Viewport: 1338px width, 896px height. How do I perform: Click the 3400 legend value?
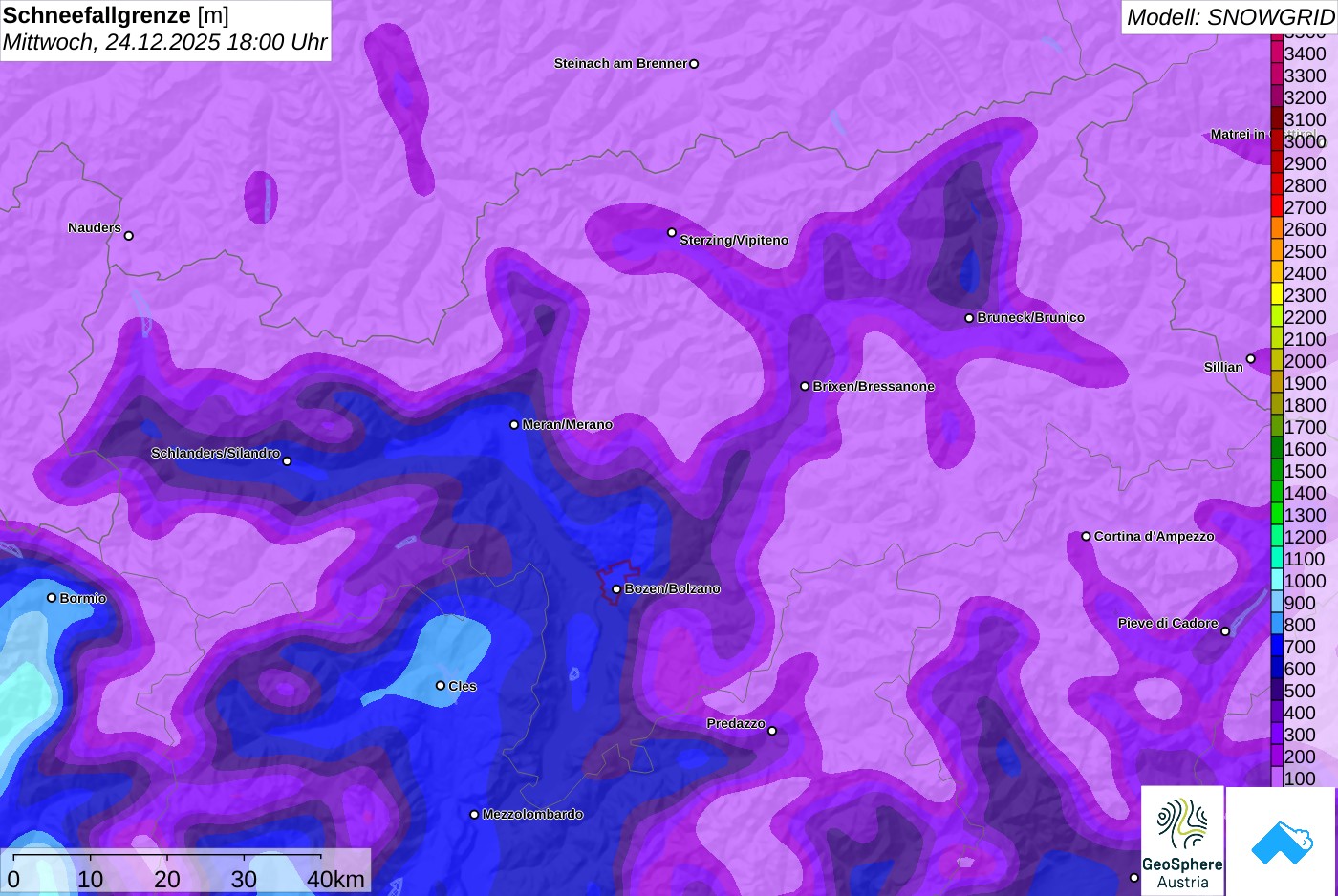point(1306,53)
